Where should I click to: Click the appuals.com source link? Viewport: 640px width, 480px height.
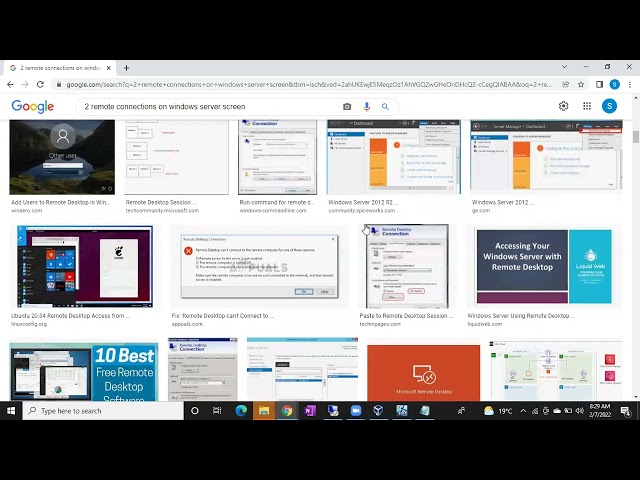(x=187, y=324)
